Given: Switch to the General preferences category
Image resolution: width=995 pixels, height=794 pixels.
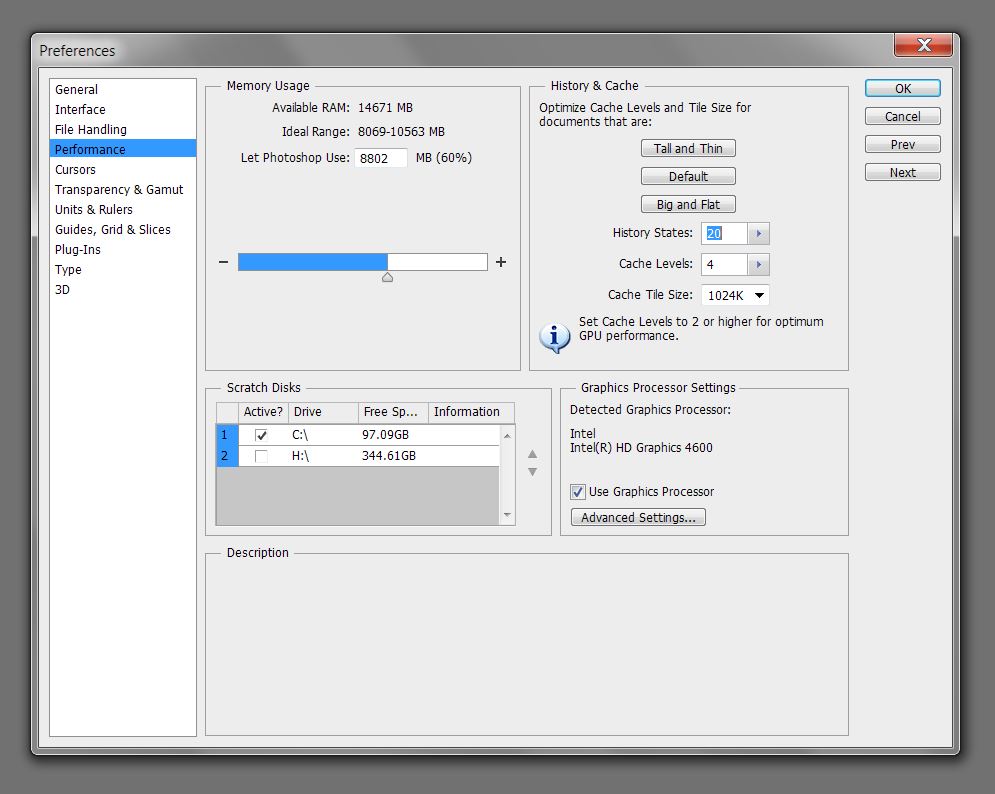Looking at the screenshot, I should (77, 90).
